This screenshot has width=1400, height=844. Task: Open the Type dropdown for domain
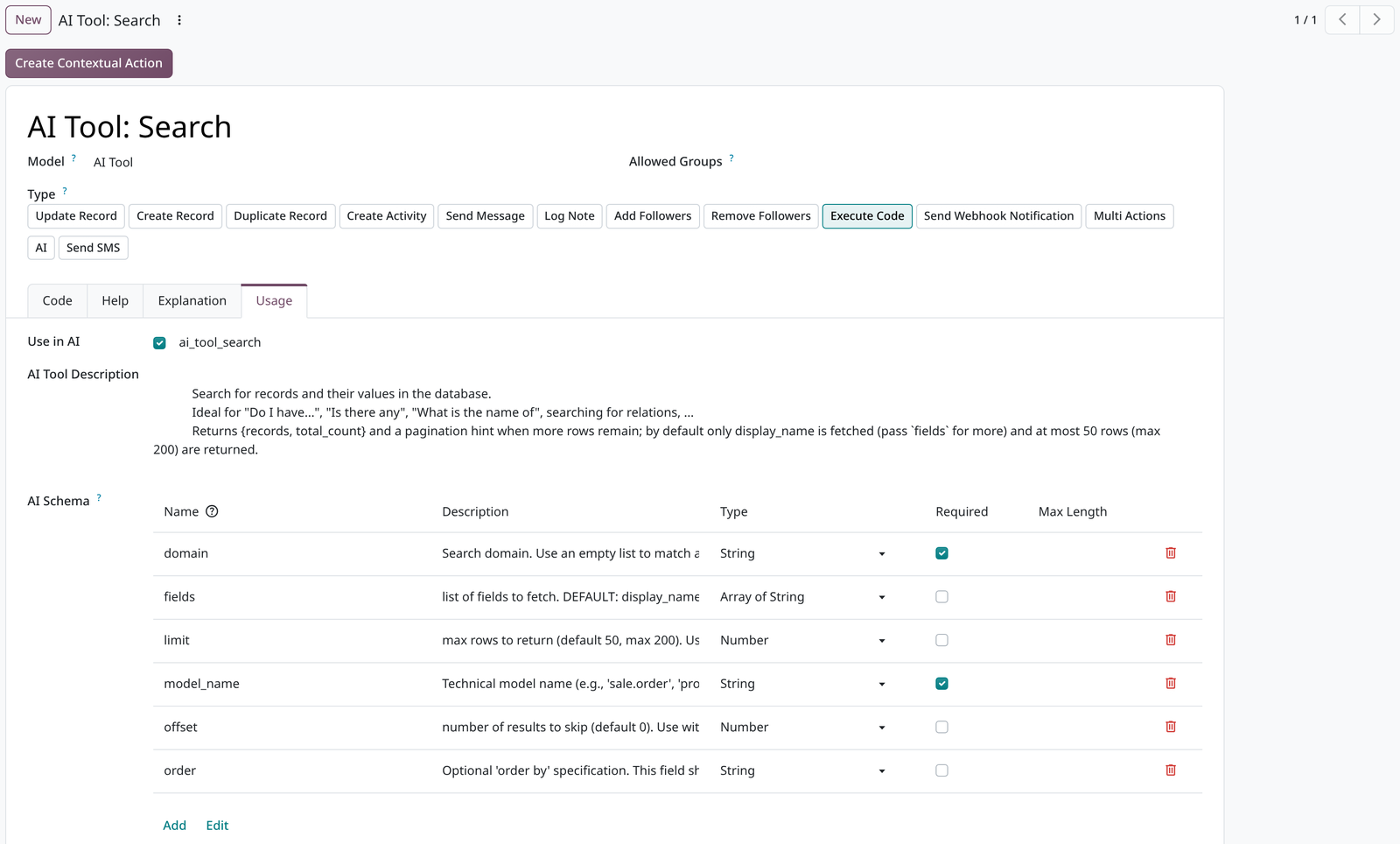(x=803, y=553)
